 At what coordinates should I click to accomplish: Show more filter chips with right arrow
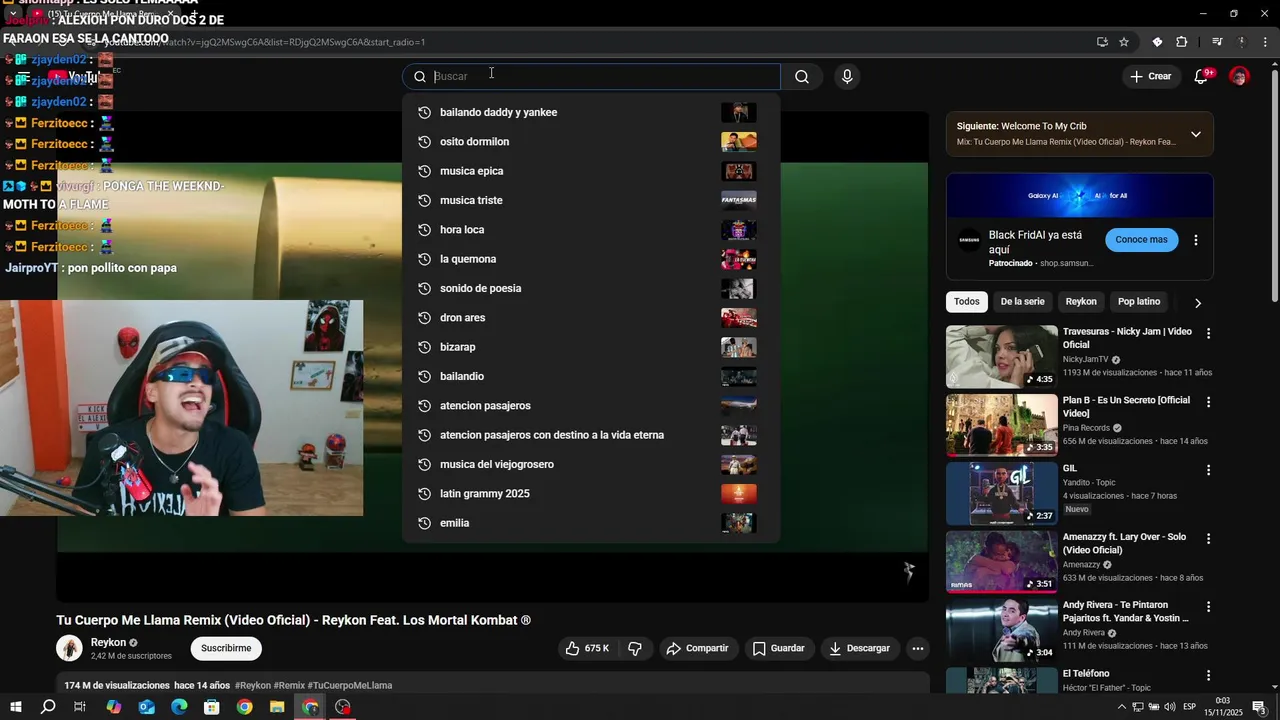tap(1198, 302)
